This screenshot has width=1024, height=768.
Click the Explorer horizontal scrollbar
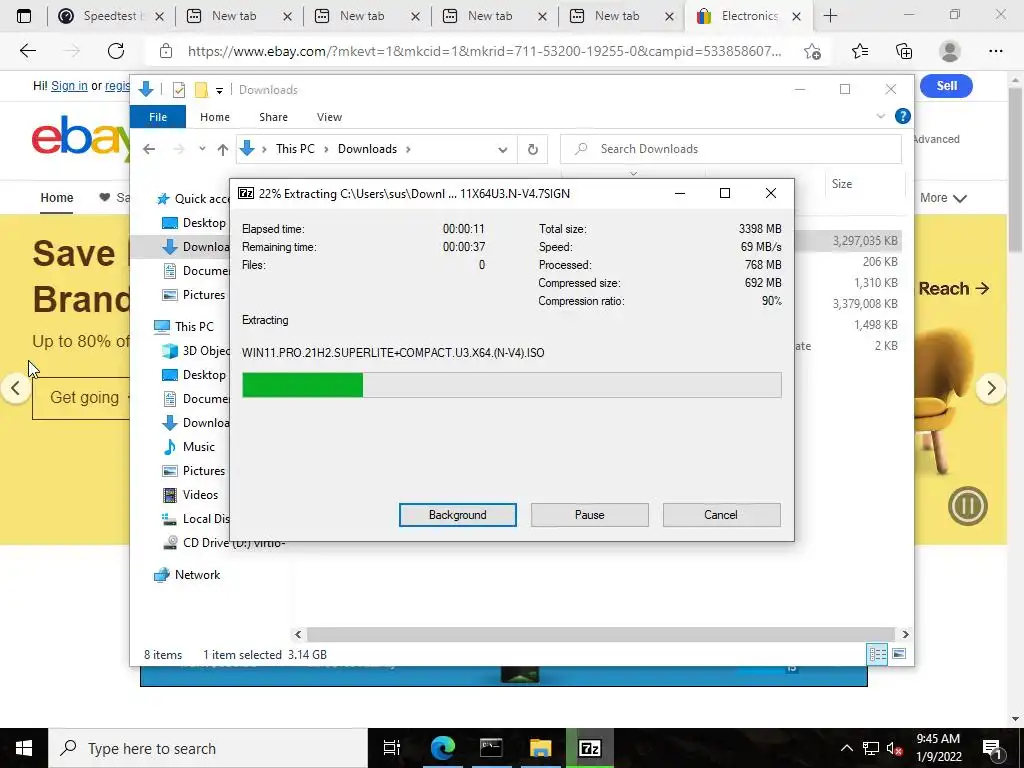(600, 634)
